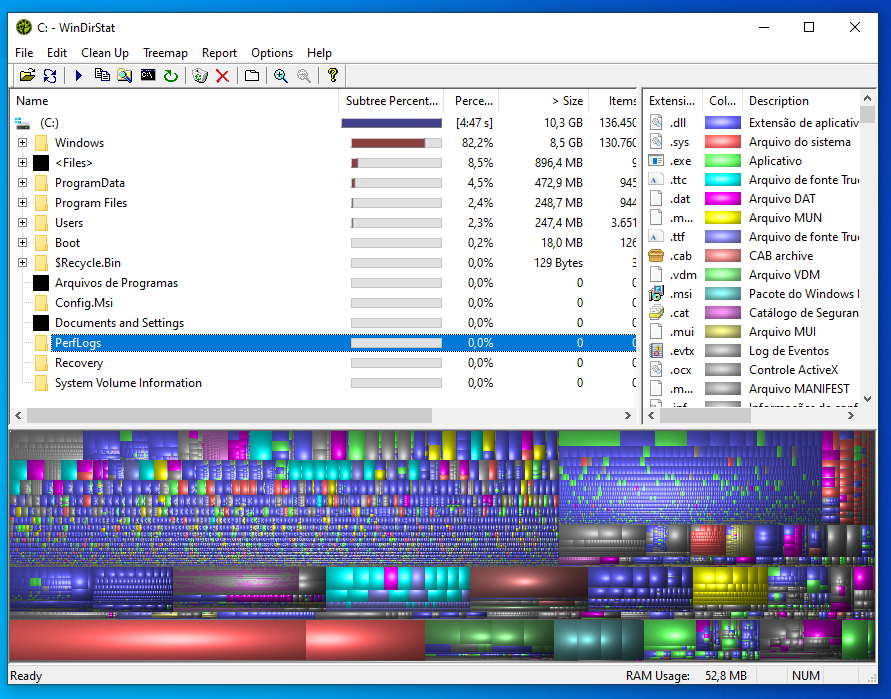This screenshot has height=699, width=891.
Task: Click the Open drive toolbar icon
Action: point(27,76)
